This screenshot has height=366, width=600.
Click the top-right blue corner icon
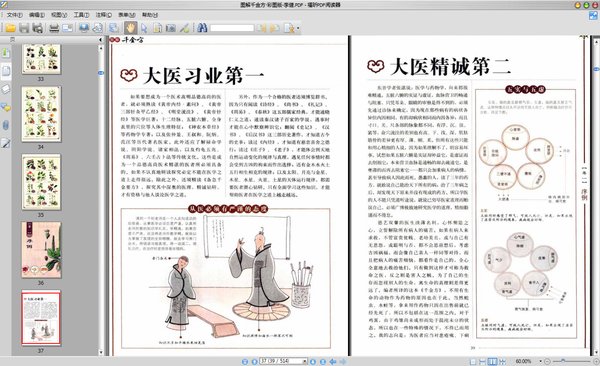point(593,16)
